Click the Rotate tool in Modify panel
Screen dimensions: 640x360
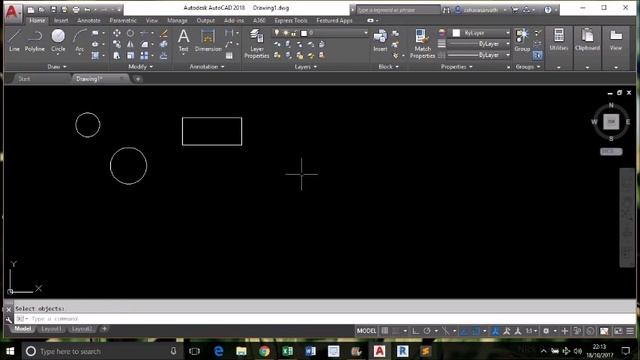pos(130,33)
